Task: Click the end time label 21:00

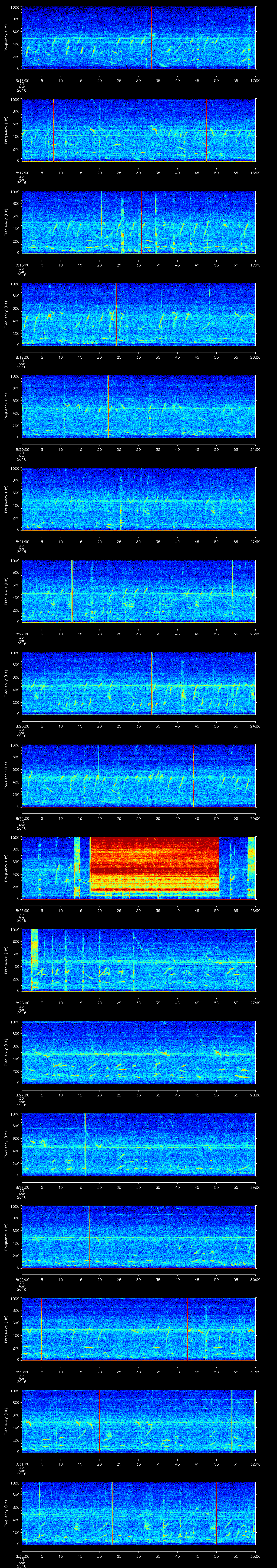Action: [255, 449]
